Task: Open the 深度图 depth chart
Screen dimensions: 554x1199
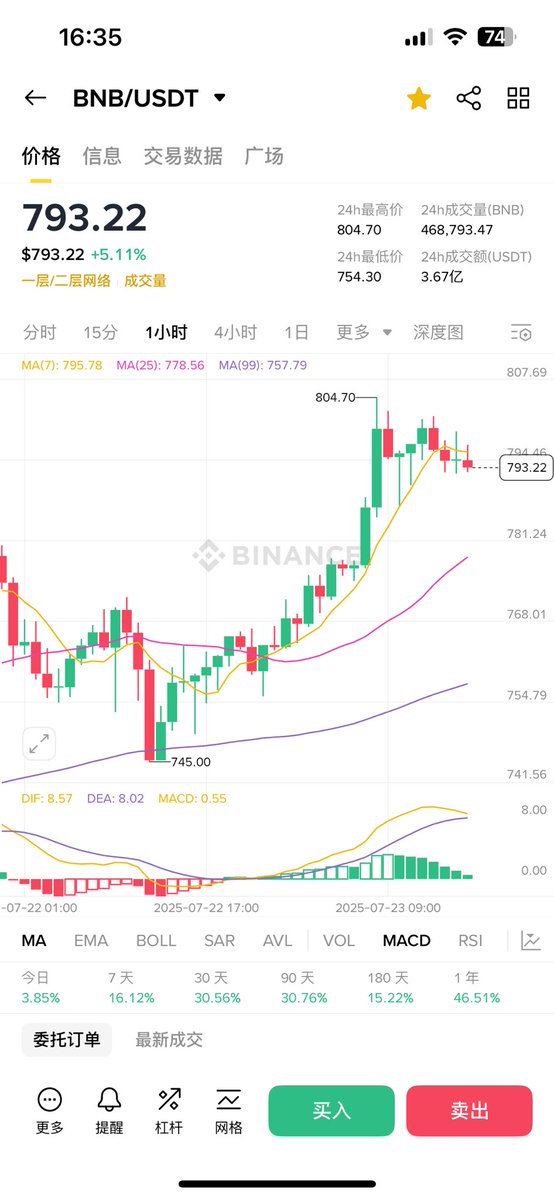Action: click(438, 333)
